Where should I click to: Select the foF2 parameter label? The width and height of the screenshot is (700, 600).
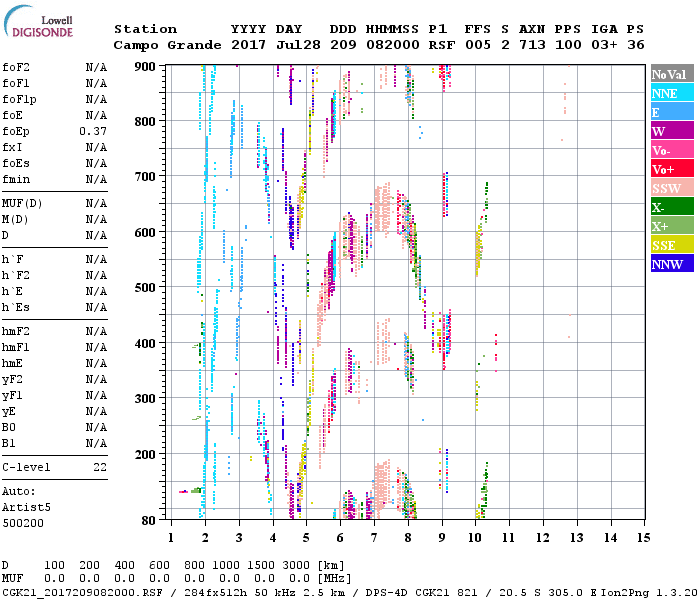15,67
